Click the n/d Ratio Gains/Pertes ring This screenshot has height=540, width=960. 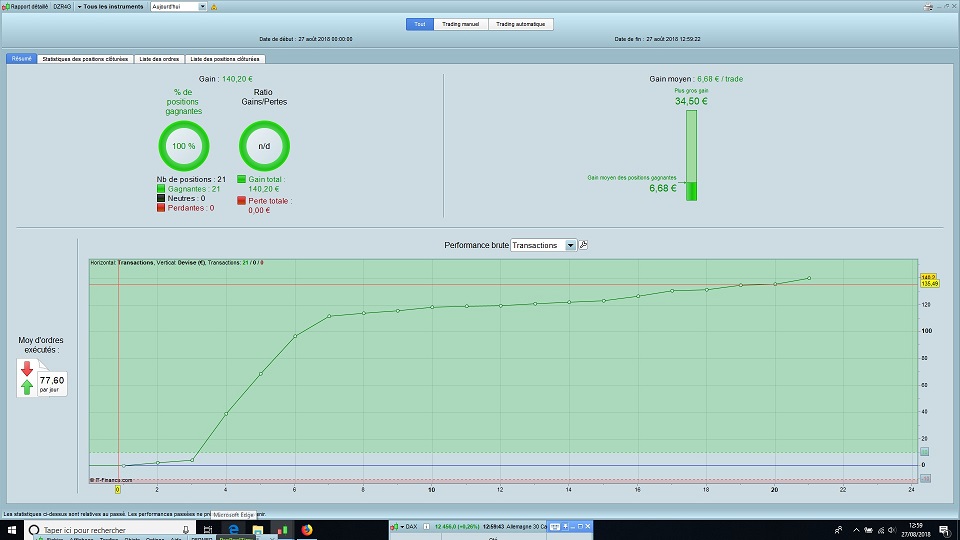coord(264,146)
